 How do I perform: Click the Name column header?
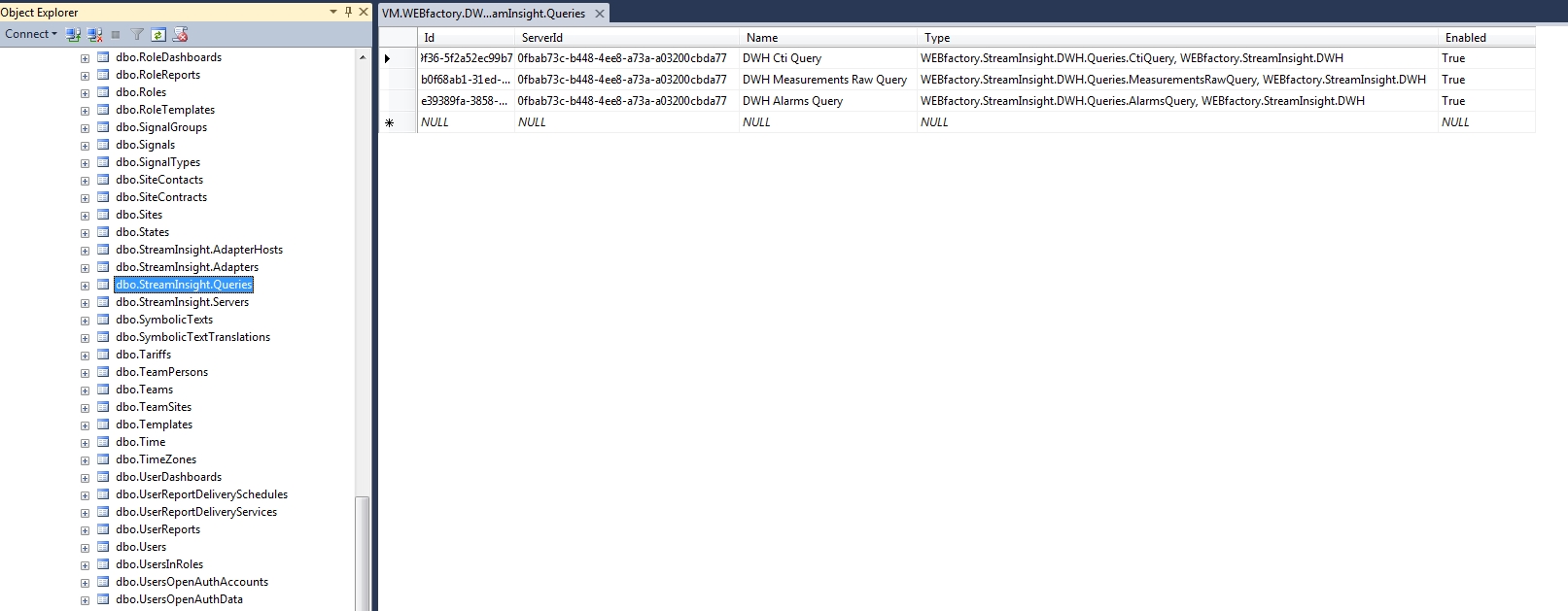pos(762,38)
